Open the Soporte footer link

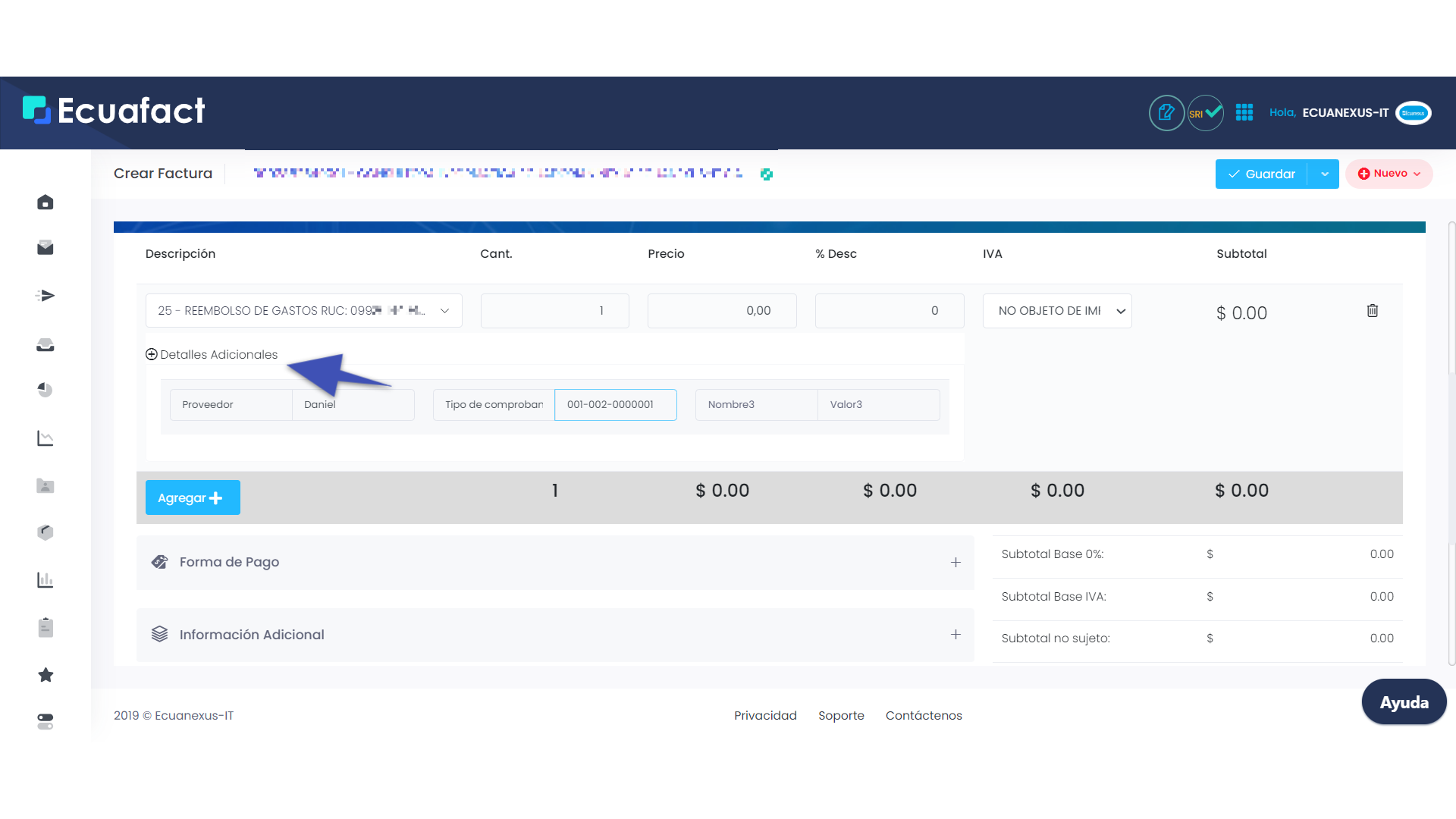[841, 716]
